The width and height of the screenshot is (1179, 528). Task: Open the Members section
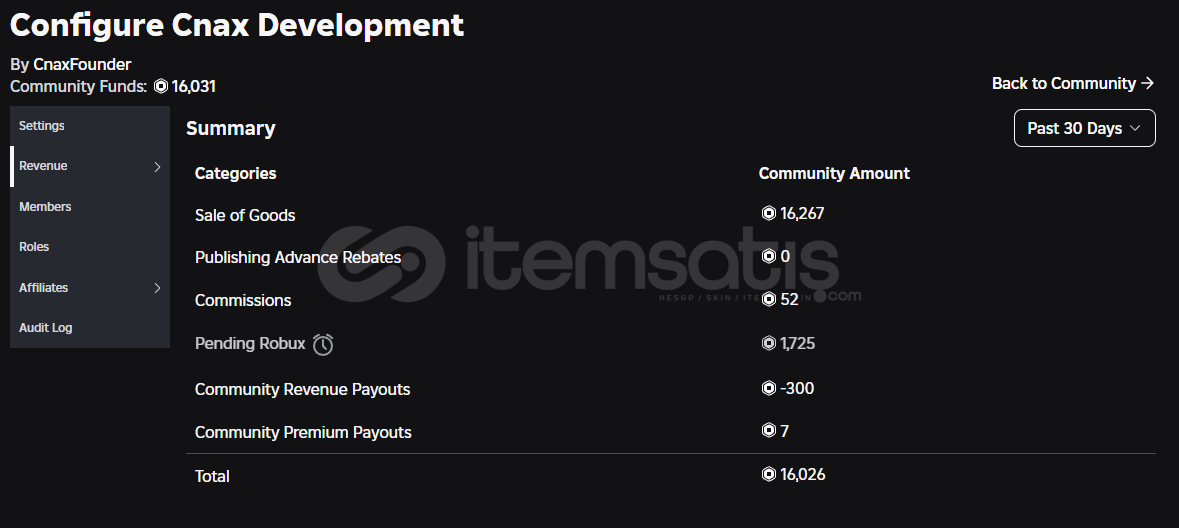point(89,207)
